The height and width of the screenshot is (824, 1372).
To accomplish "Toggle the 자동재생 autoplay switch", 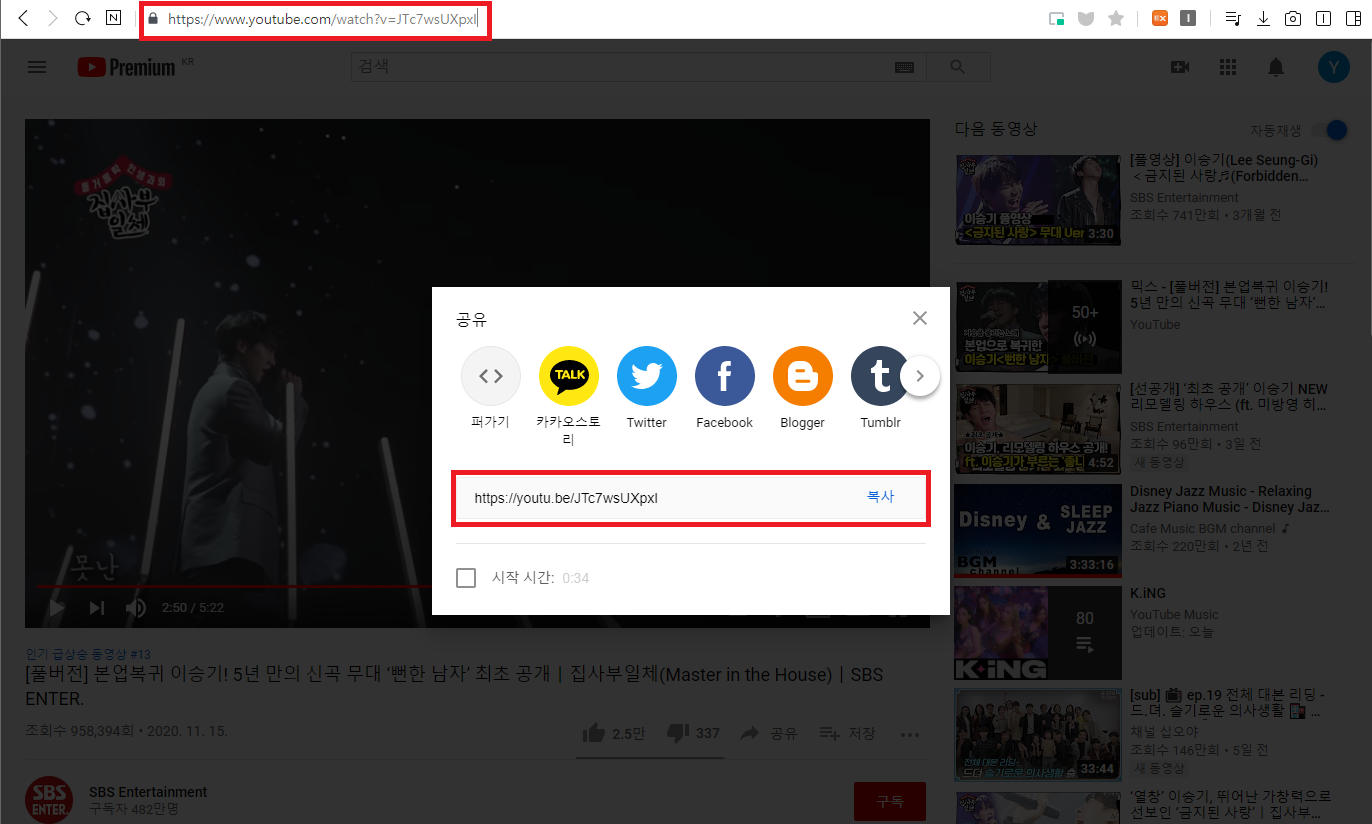I will pos(1329,130).
